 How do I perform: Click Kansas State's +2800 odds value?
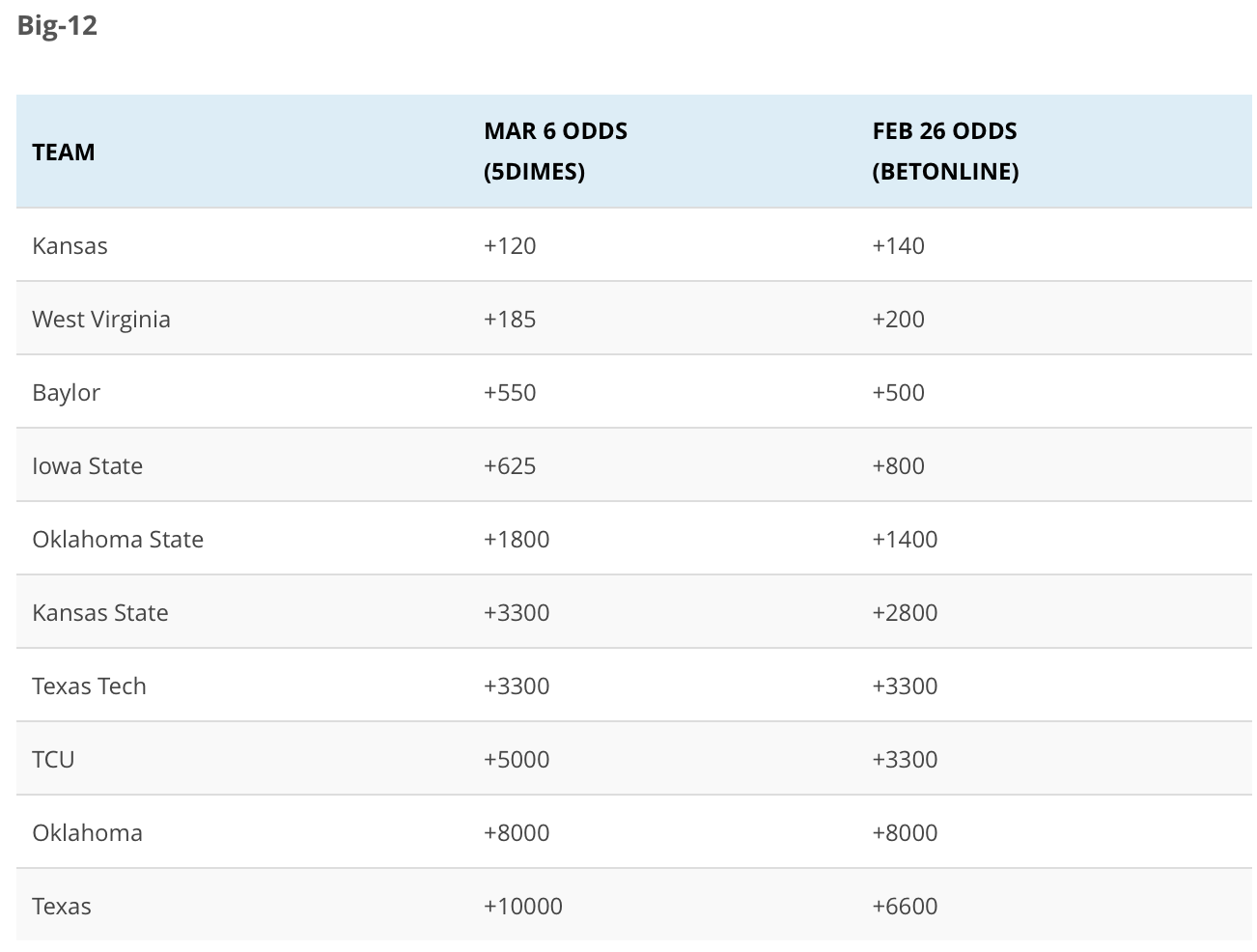click(x=905, y=613)
